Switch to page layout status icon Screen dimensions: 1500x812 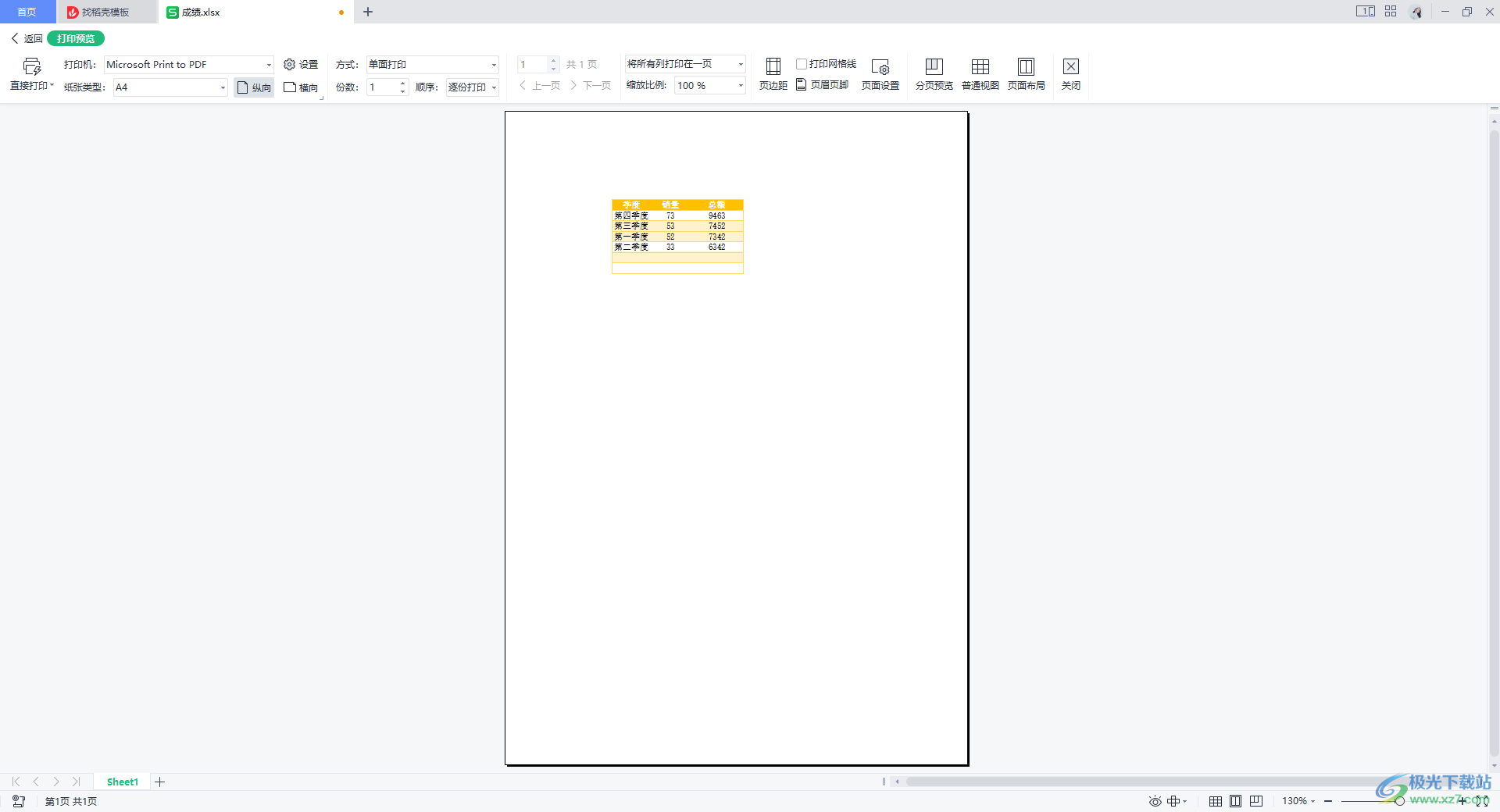coord(1236,801)
